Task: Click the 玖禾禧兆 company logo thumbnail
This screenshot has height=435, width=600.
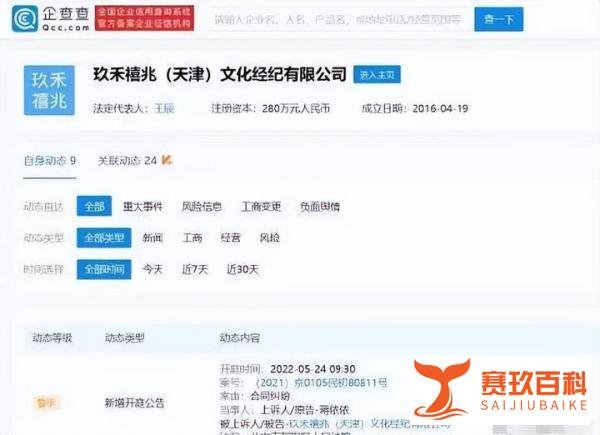Action: [x=49, y=90]
